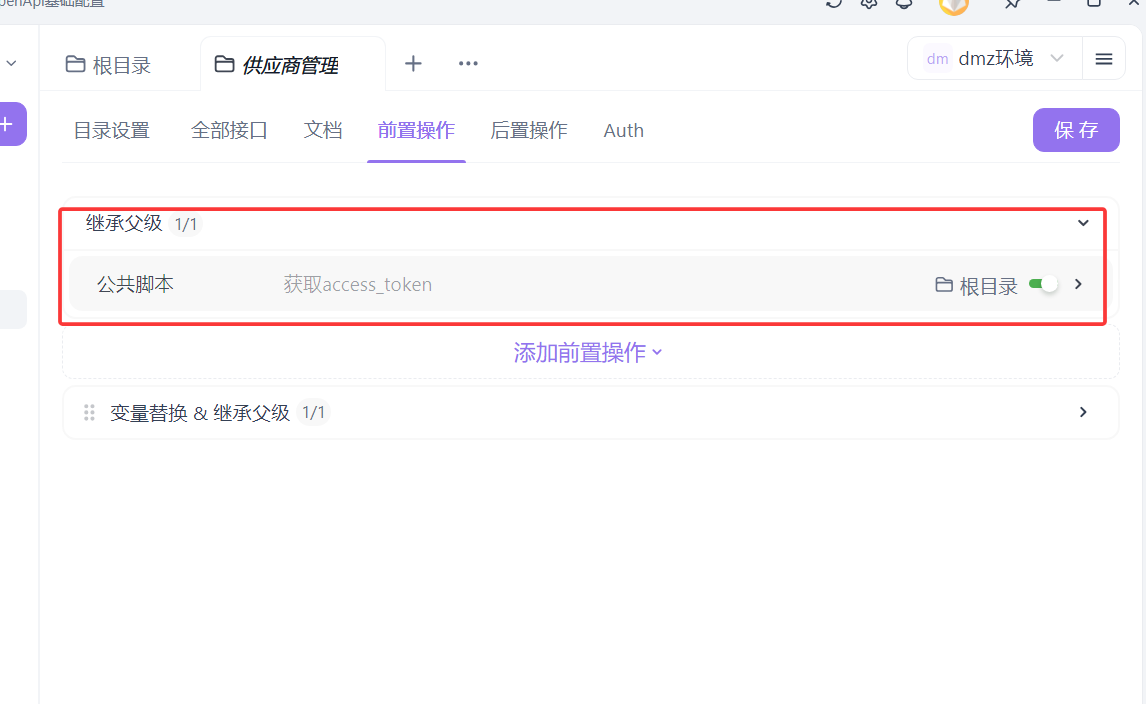Toggle off the 公共脚本 inherited script switch

(1043, 284)
